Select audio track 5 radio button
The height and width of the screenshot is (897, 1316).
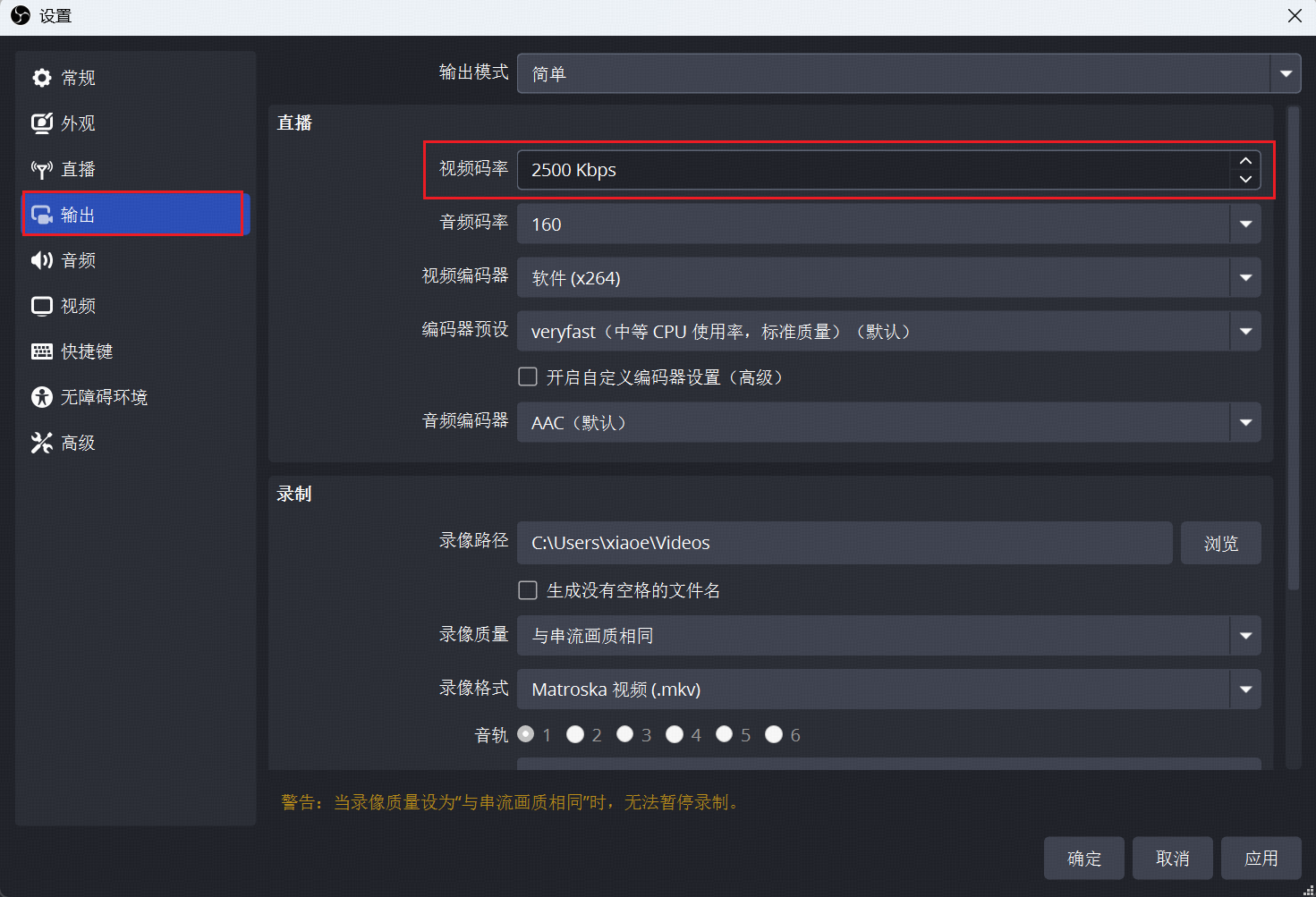[x=725, y=734]
